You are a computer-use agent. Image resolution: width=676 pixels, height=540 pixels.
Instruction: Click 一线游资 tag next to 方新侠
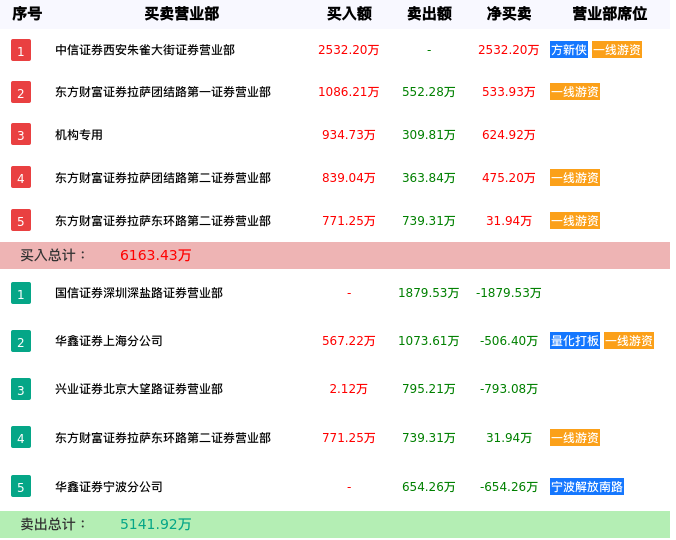[617, 50]
